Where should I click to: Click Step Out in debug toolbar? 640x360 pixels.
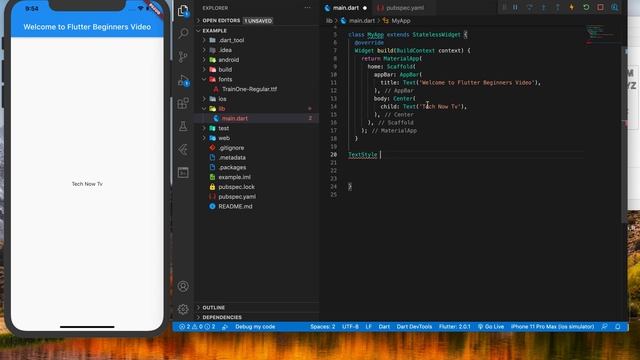pyautogui.click(x=558, y=7)
